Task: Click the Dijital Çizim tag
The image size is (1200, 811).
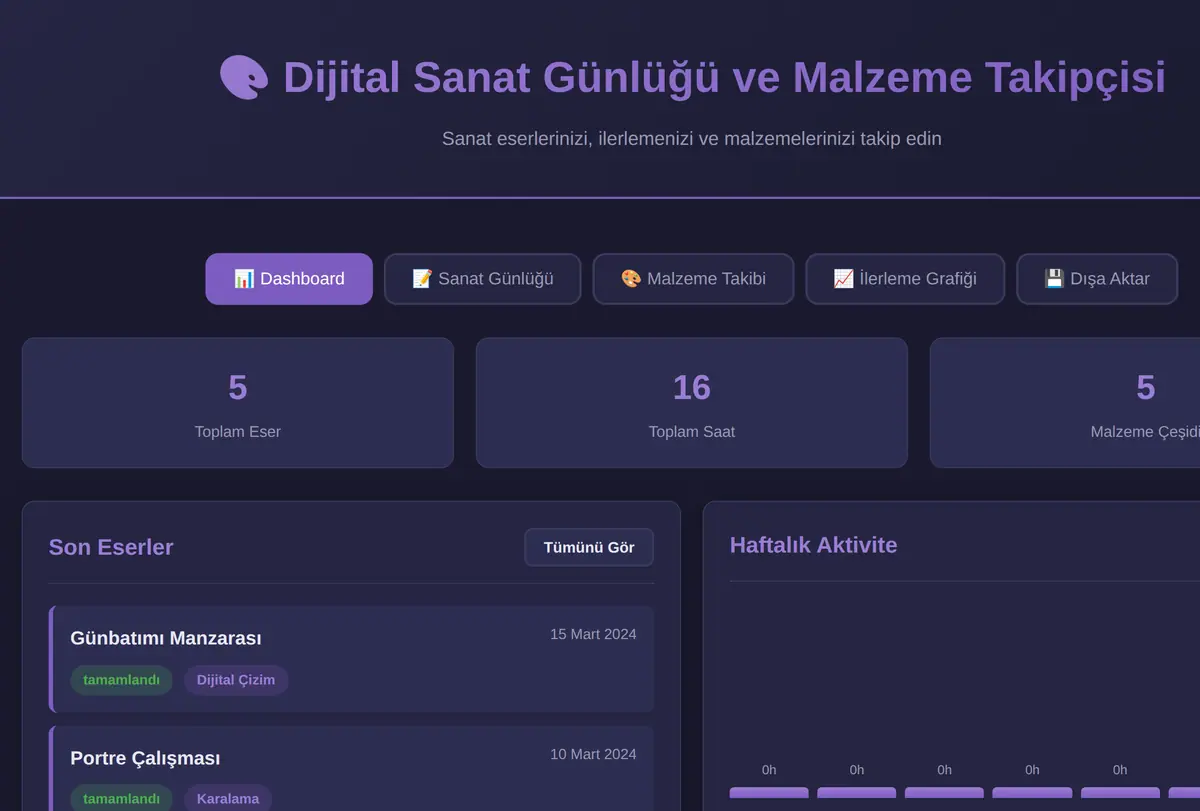Action: click(x=236, y=680)
